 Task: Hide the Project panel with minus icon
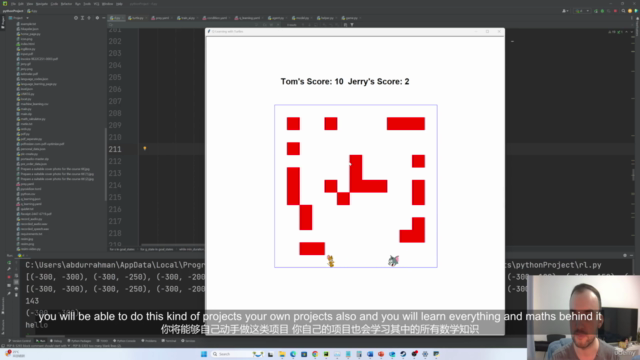104,18
